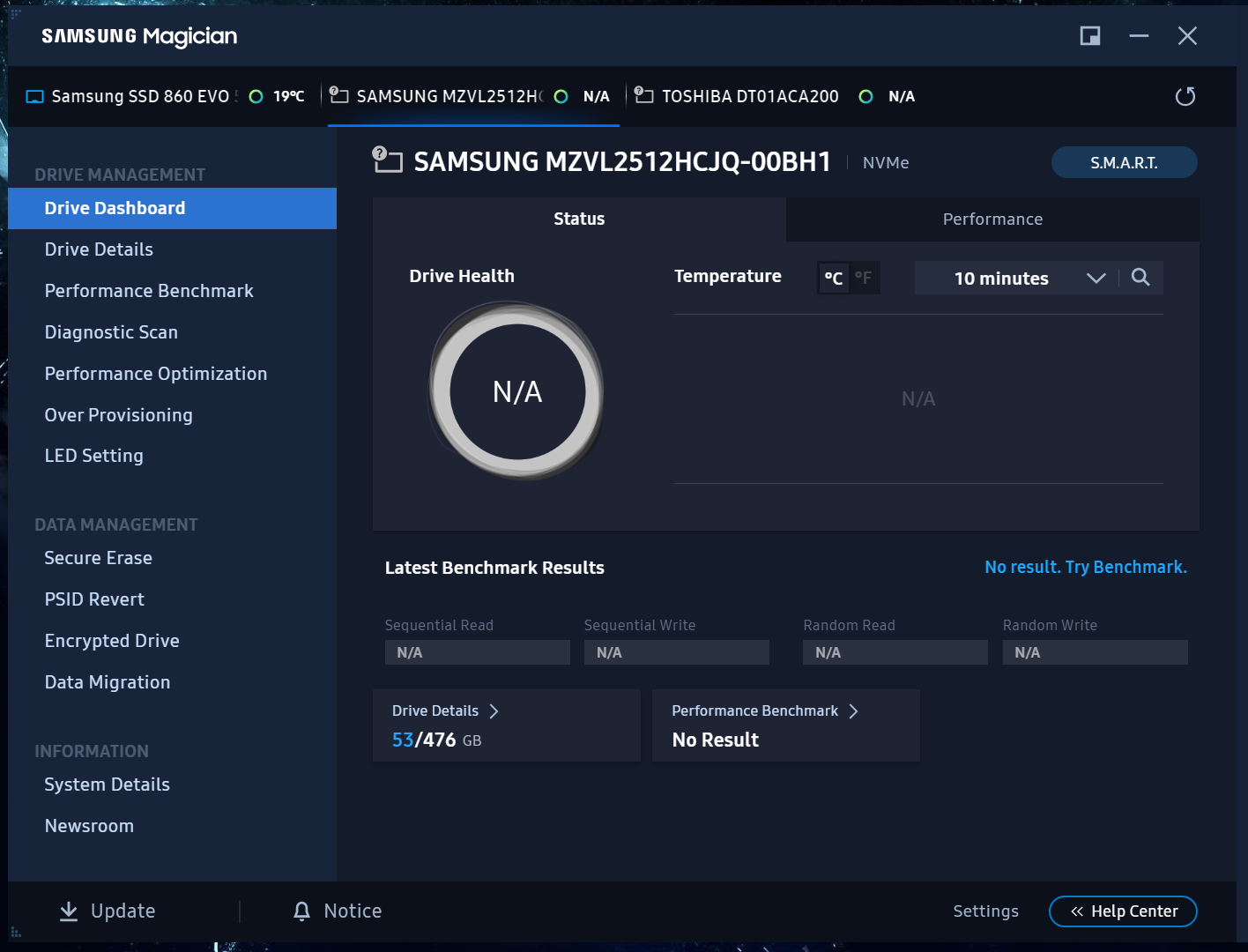This screenshot has height=952, width=1248.
Task: Open Performance Benchmark card chevron
Action: 853,711
